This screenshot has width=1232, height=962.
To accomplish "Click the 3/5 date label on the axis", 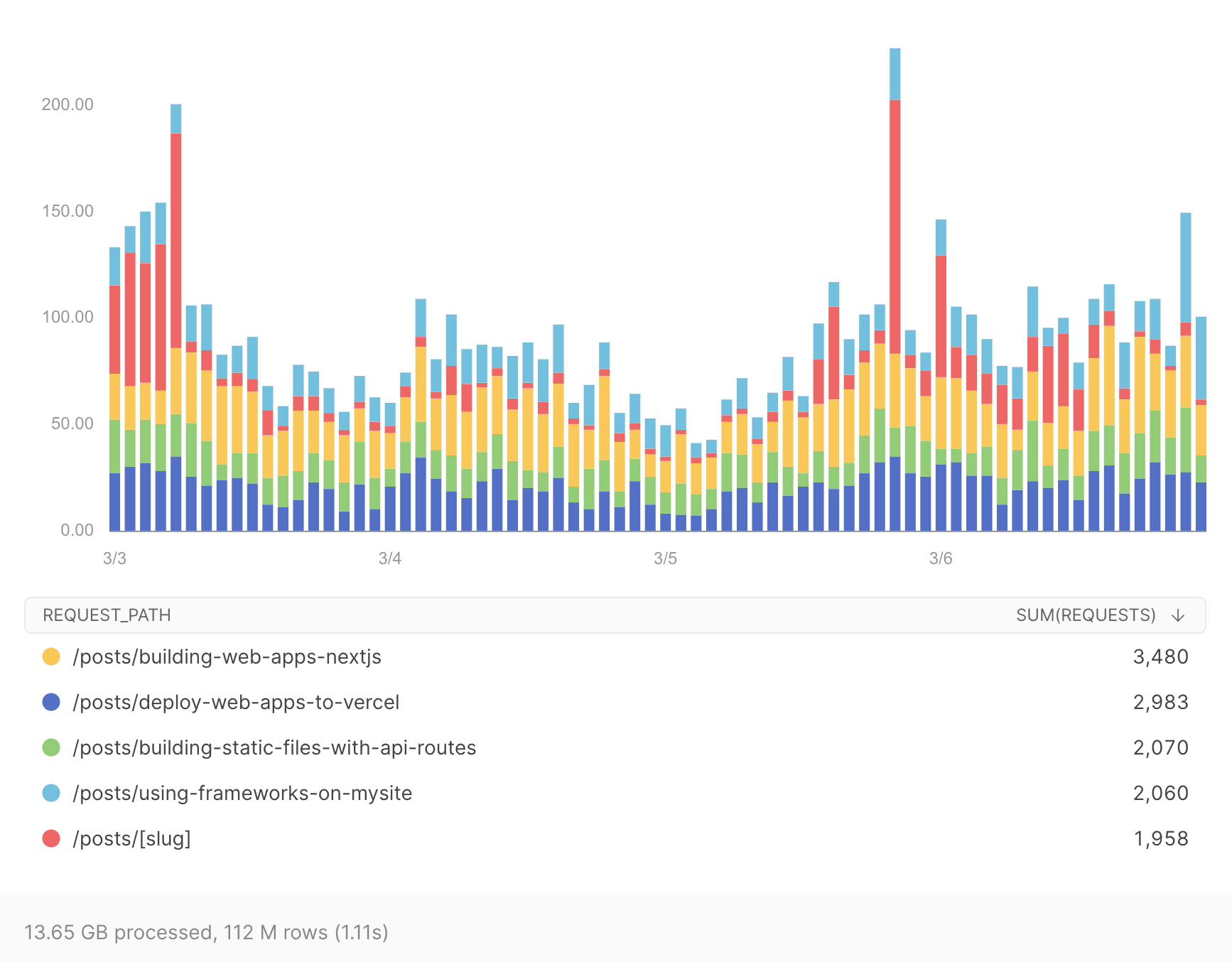I will tap(665, 558).
